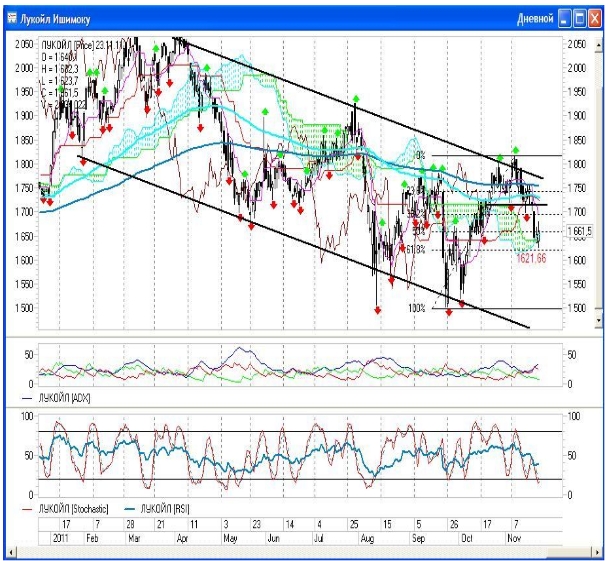Image resolution: width=608 pixels, height=561 pixels.
Task: Click the 1 800 level on left price axis
Action: point(25,164)
